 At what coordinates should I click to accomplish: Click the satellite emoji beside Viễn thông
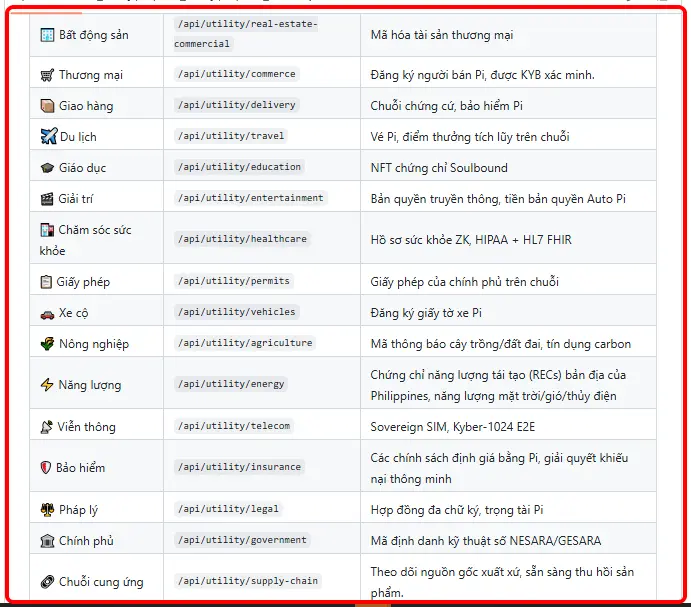coord(46,427)
